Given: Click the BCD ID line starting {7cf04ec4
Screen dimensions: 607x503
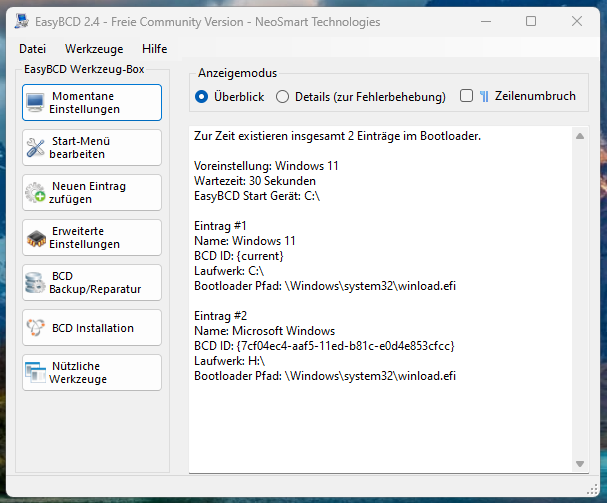Looking at the screenshot, I should point(324,346).
